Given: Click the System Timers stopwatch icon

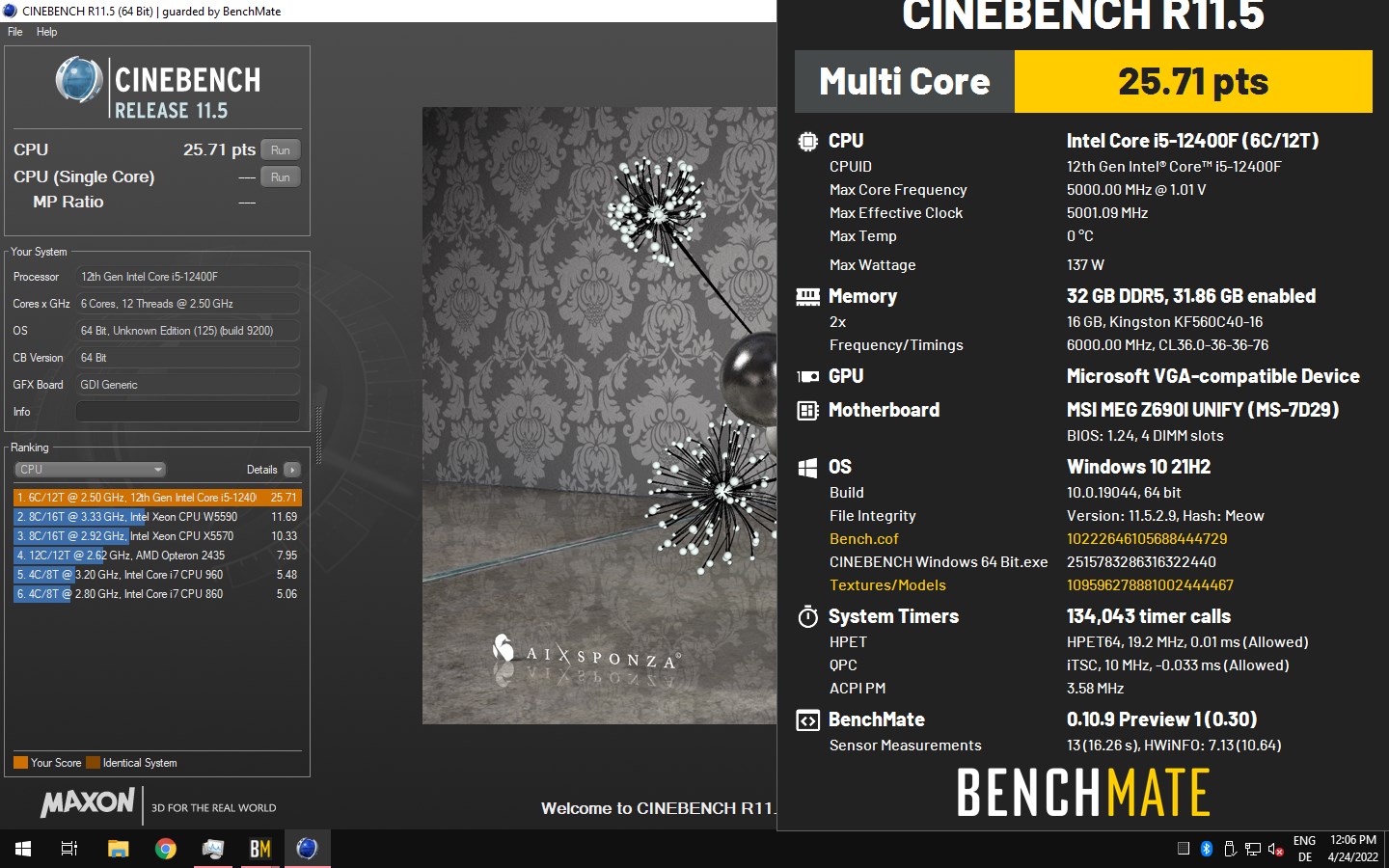Looking at the screenshot, I should tap(807, 617).
